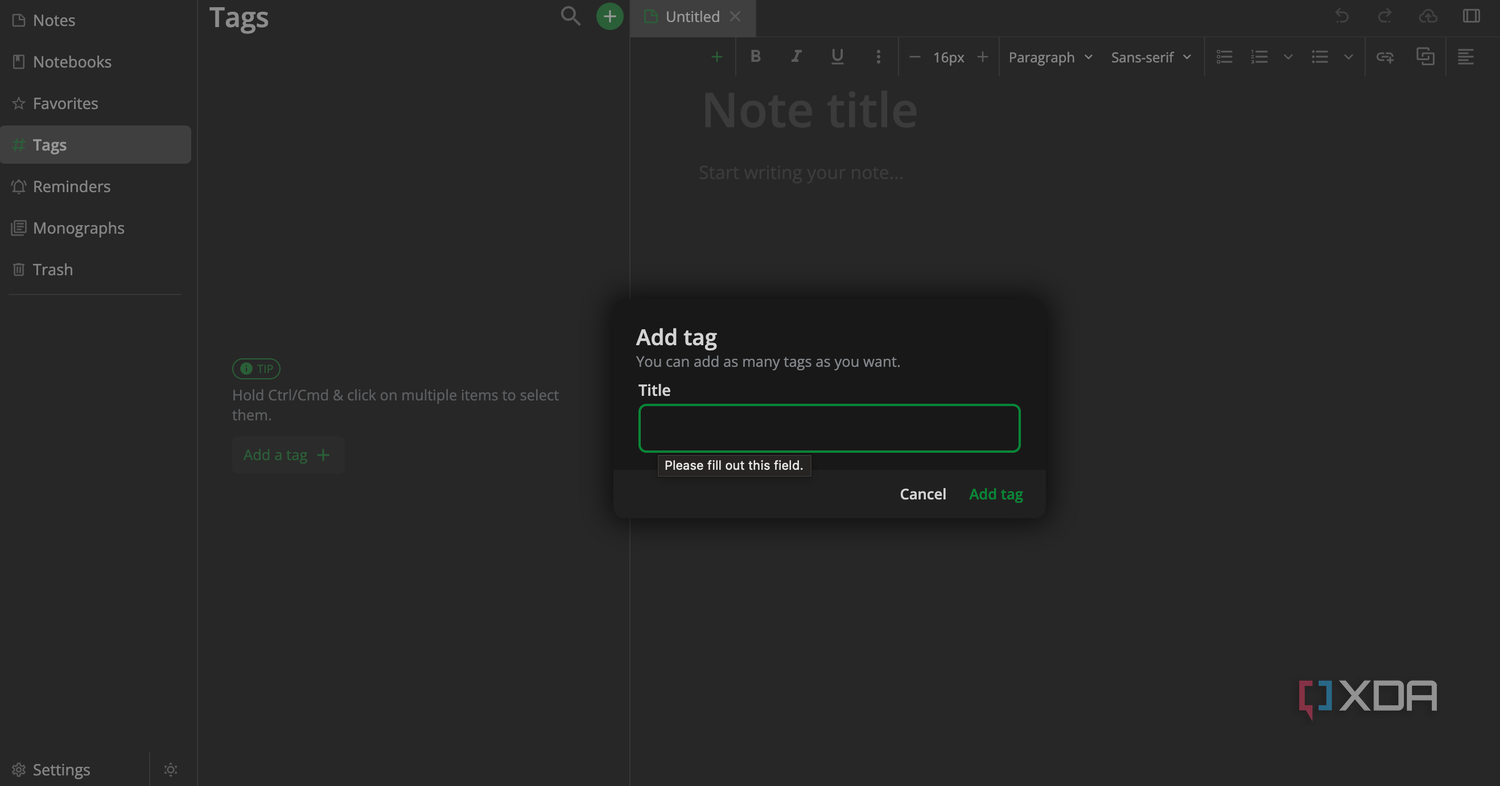Open text alignment options

(x=1466, y=57)
